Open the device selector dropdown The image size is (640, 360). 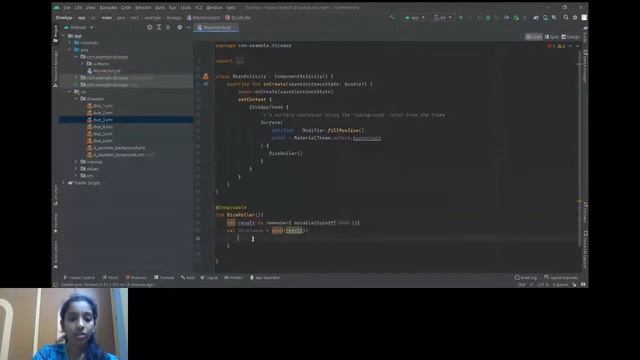tap(442, 18)
